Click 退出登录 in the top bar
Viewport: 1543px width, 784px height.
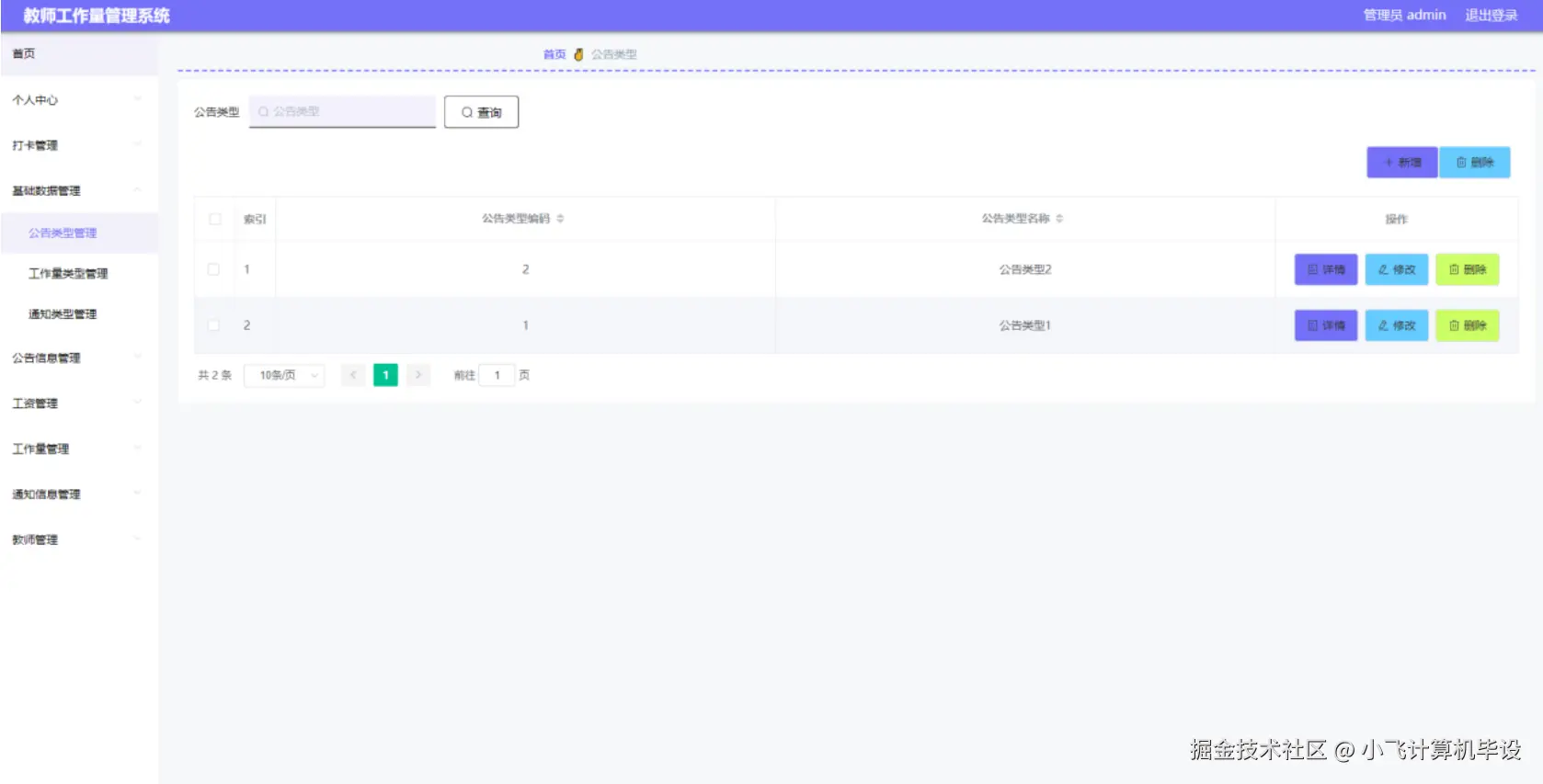point(1491,15)
